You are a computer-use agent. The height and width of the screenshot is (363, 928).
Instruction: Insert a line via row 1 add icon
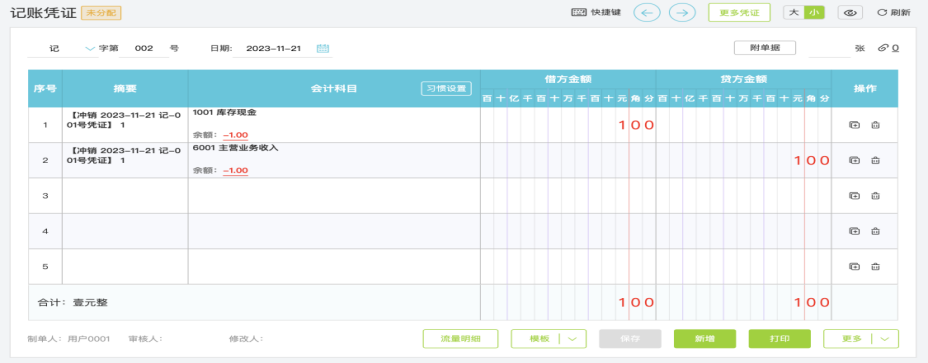coord(854,125)
